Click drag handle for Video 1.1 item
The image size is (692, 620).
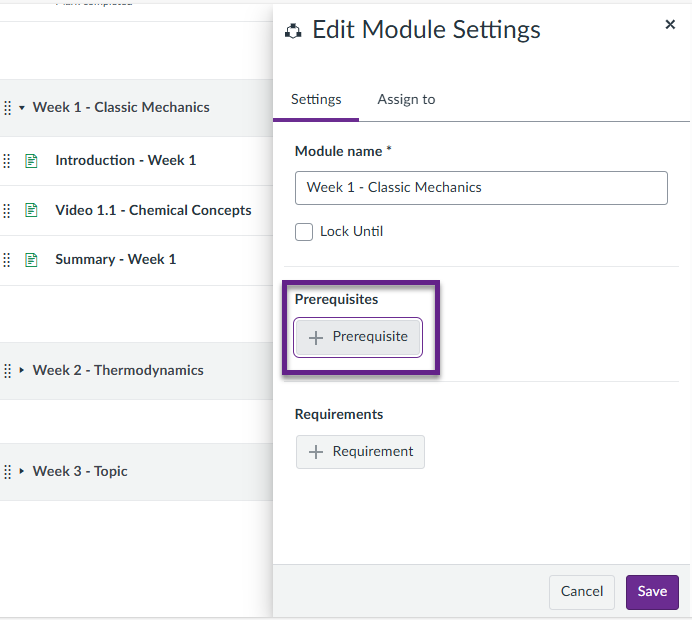(x=7, y=211)
